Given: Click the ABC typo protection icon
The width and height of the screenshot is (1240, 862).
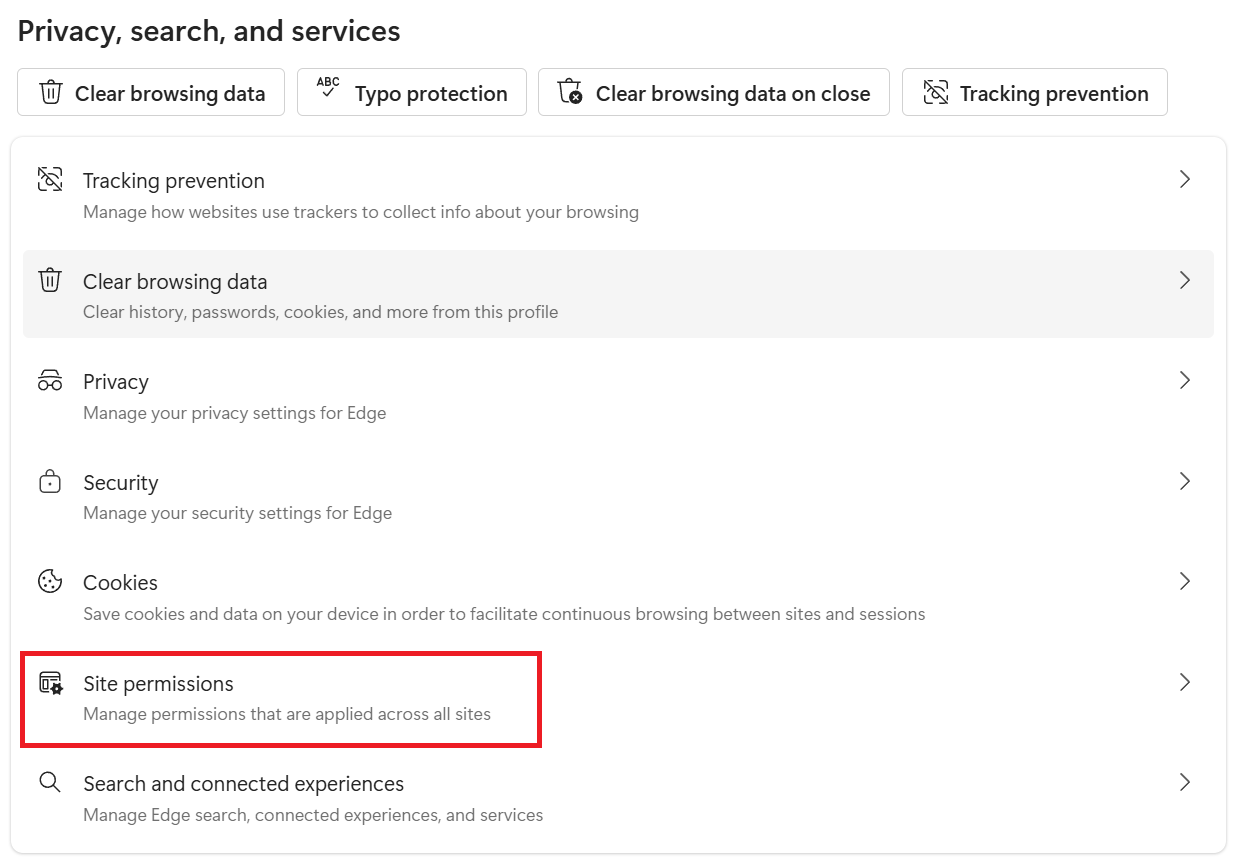Looking at the screenshot, I should (x=328, y=88).
